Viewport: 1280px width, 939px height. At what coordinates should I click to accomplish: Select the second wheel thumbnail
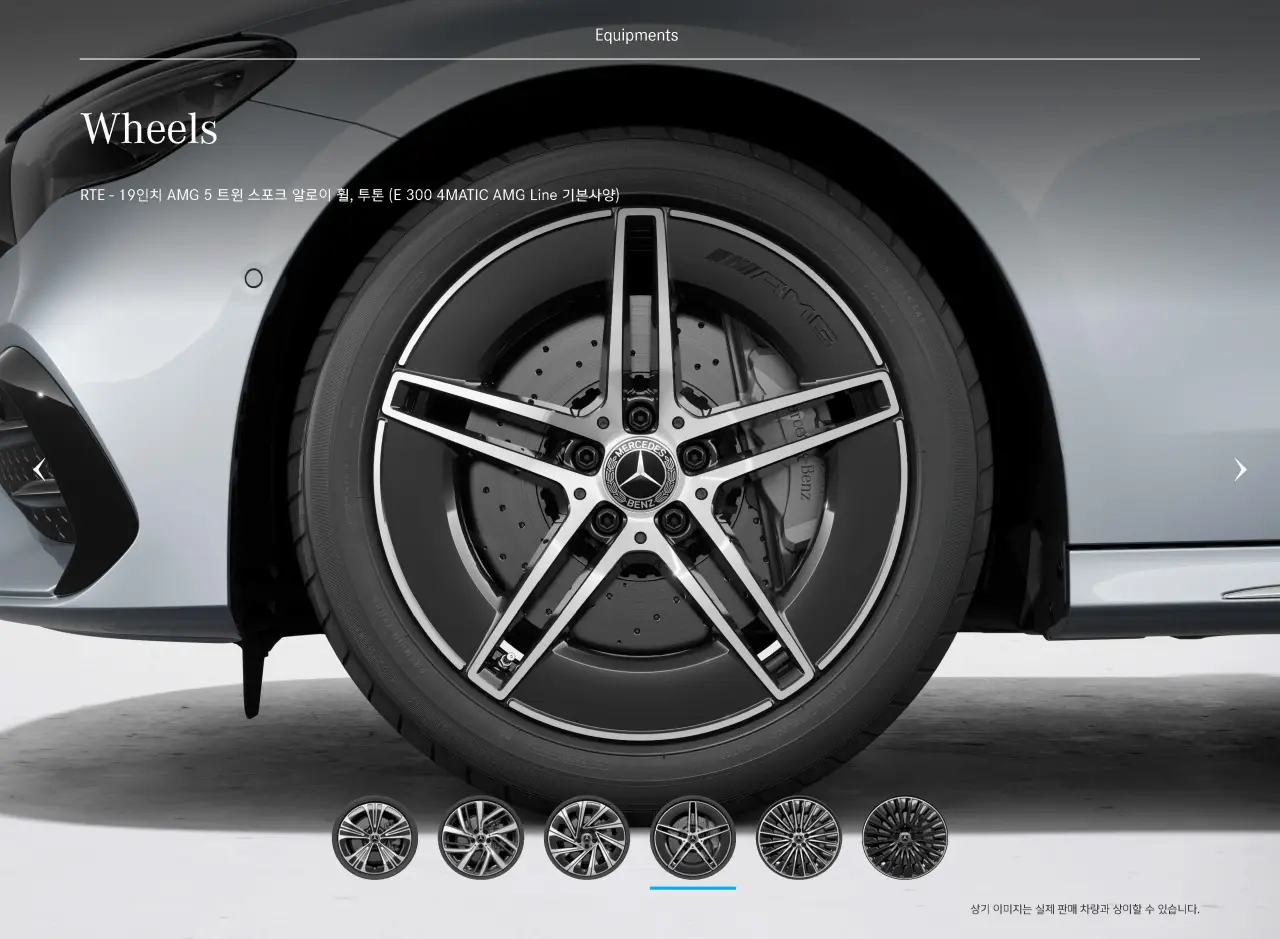(x=481, y=837)
